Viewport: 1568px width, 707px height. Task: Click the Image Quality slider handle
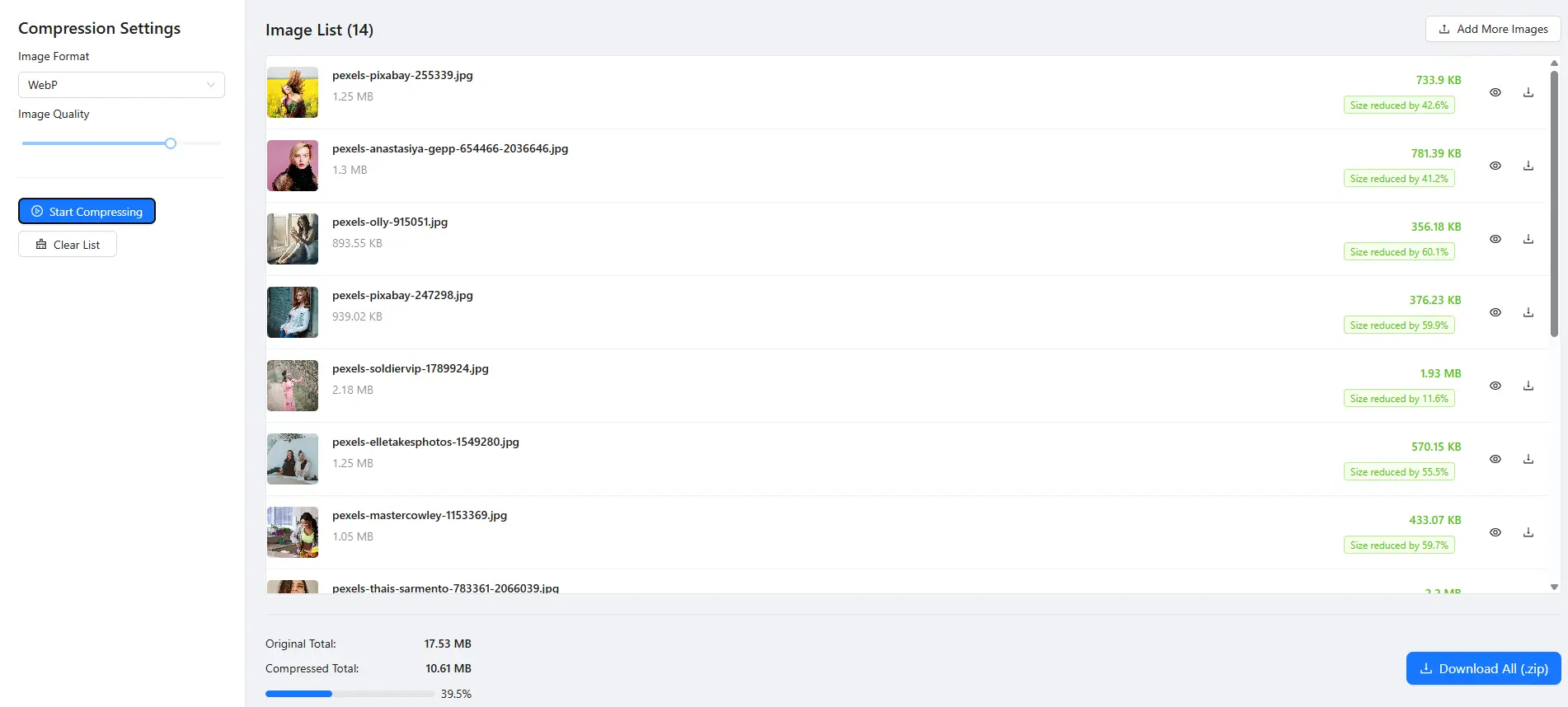[171, 143]
